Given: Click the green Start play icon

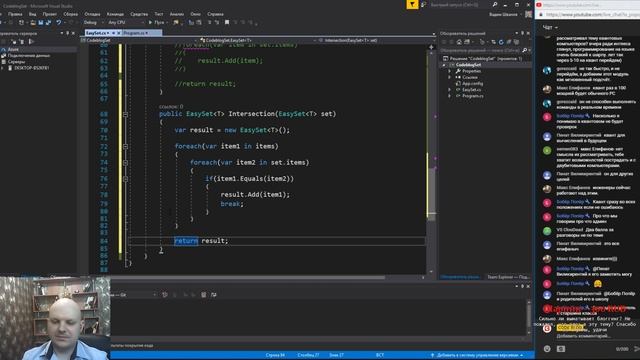Looking at the screenshot, I should pyautogui.click(x=150, y=22).
